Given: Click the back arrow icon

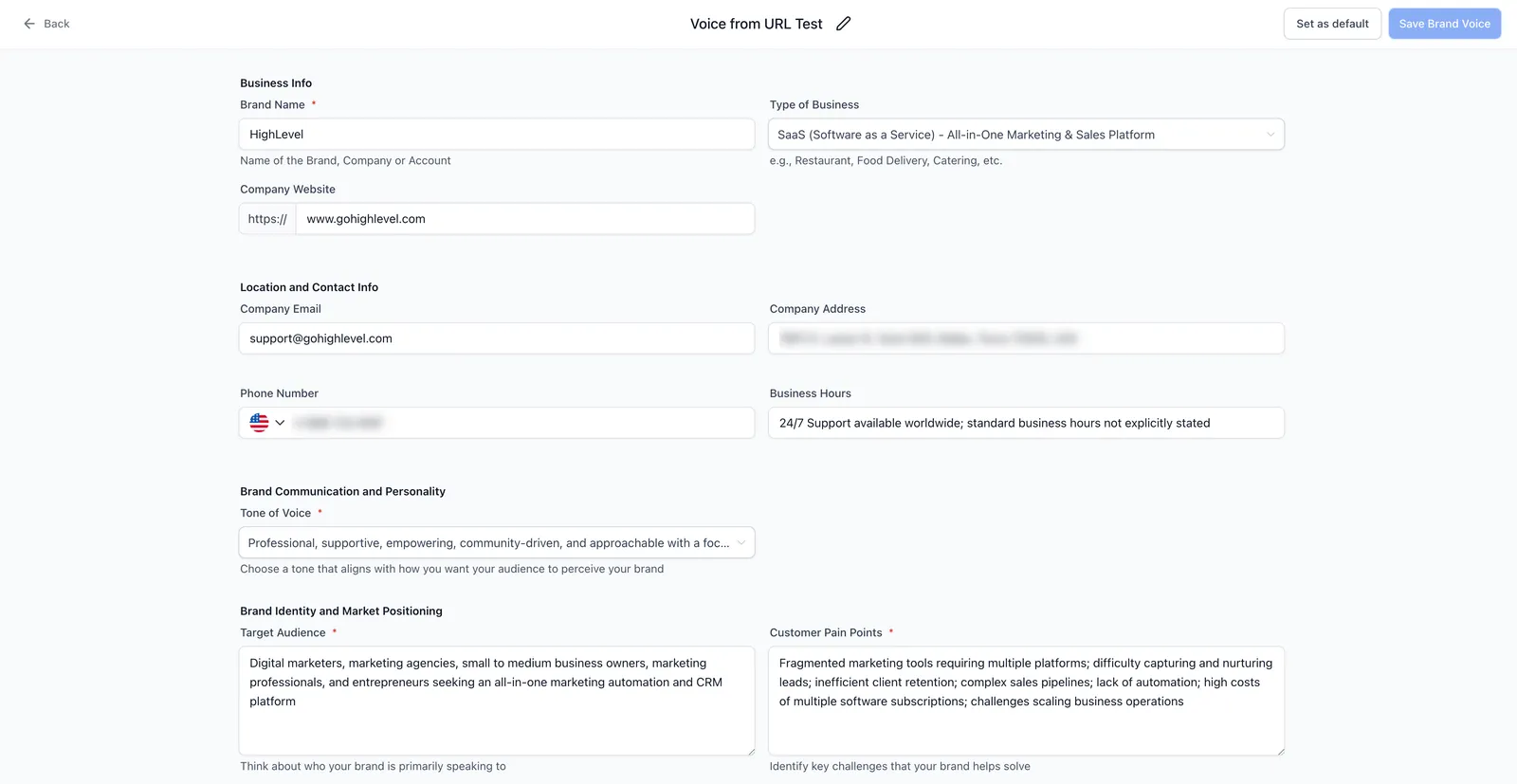Looking at the screenshot, I should [29, 24].
